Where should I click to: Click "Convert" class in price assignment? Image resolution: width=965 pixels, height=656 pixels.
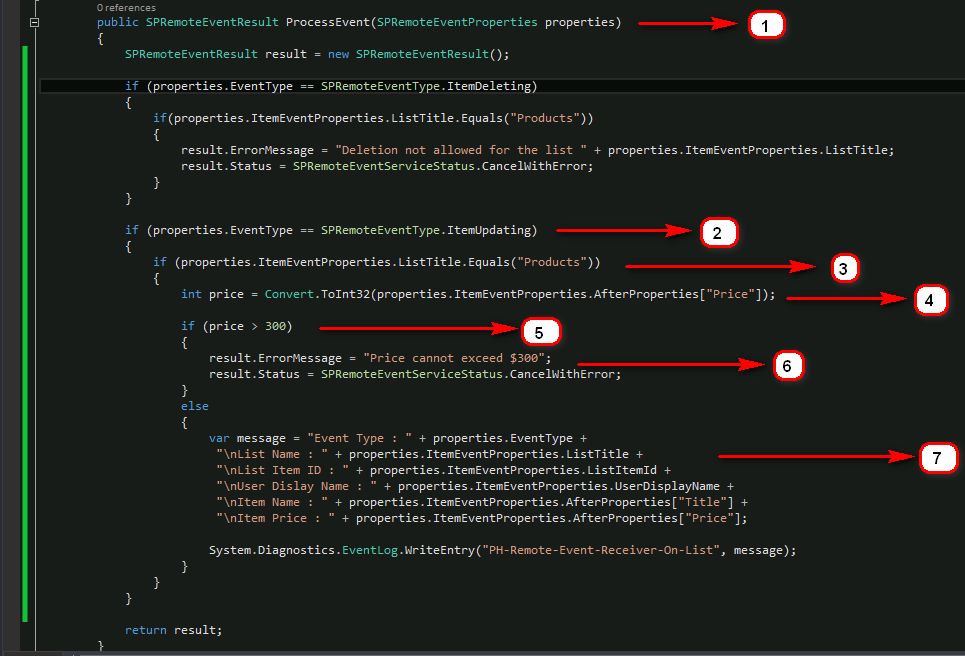(289, 294)
